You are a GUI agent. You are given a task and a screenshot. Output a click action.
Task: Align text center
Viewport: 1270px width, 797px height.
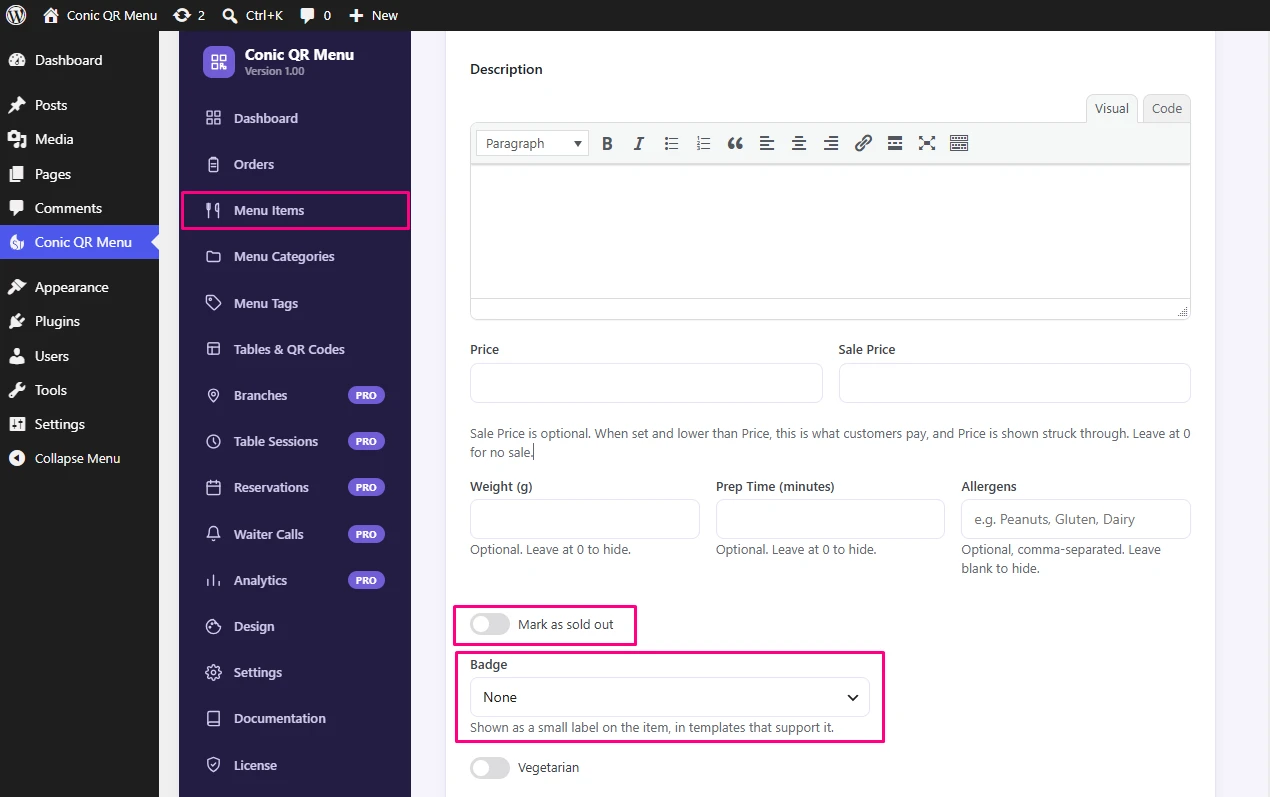point(799,143)
